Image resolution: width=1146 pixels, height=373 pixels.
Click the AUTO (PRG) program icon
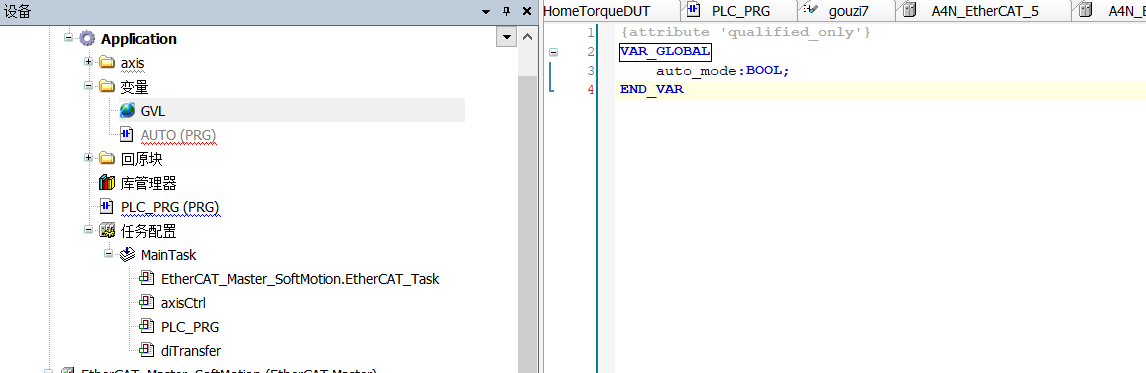pos(127,135)
